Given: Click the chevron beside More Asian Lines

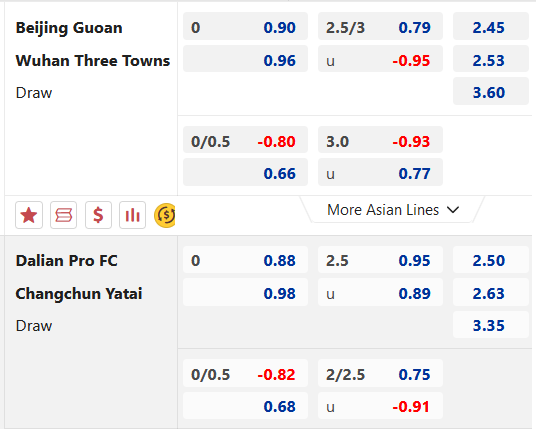Looking at the screenshot, I should coord(453,210).
